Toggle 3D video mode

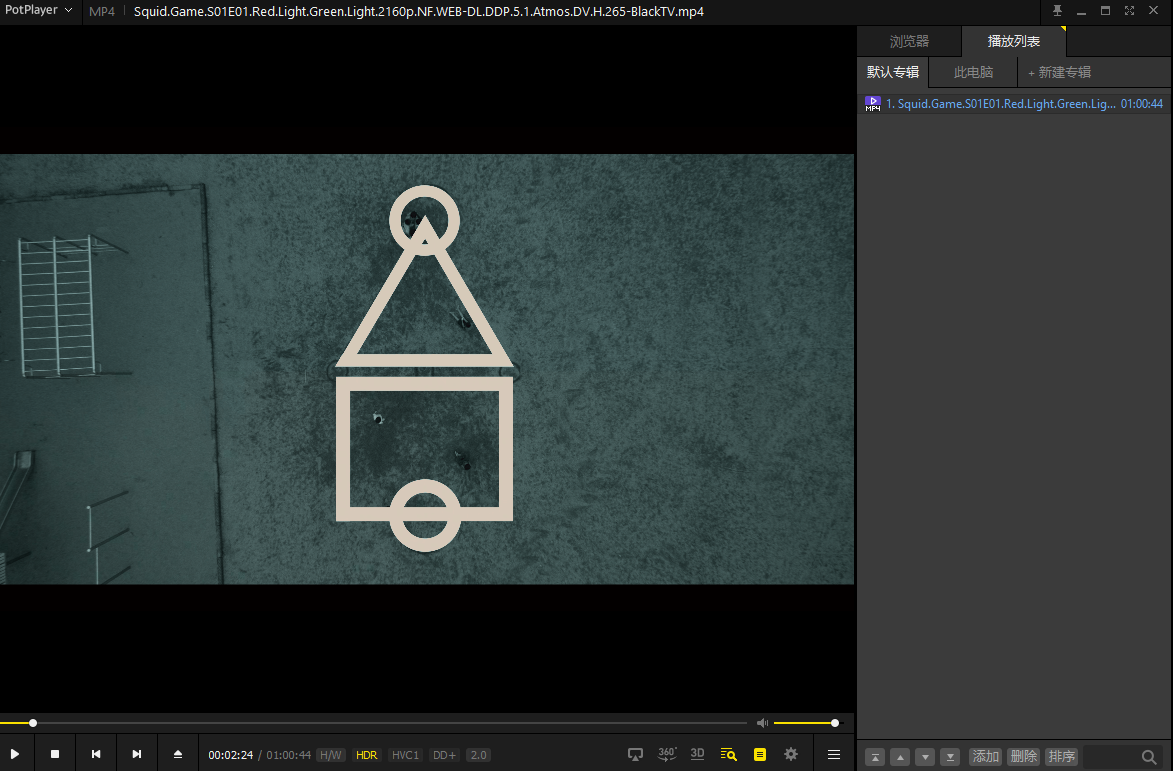click(697, 754)
